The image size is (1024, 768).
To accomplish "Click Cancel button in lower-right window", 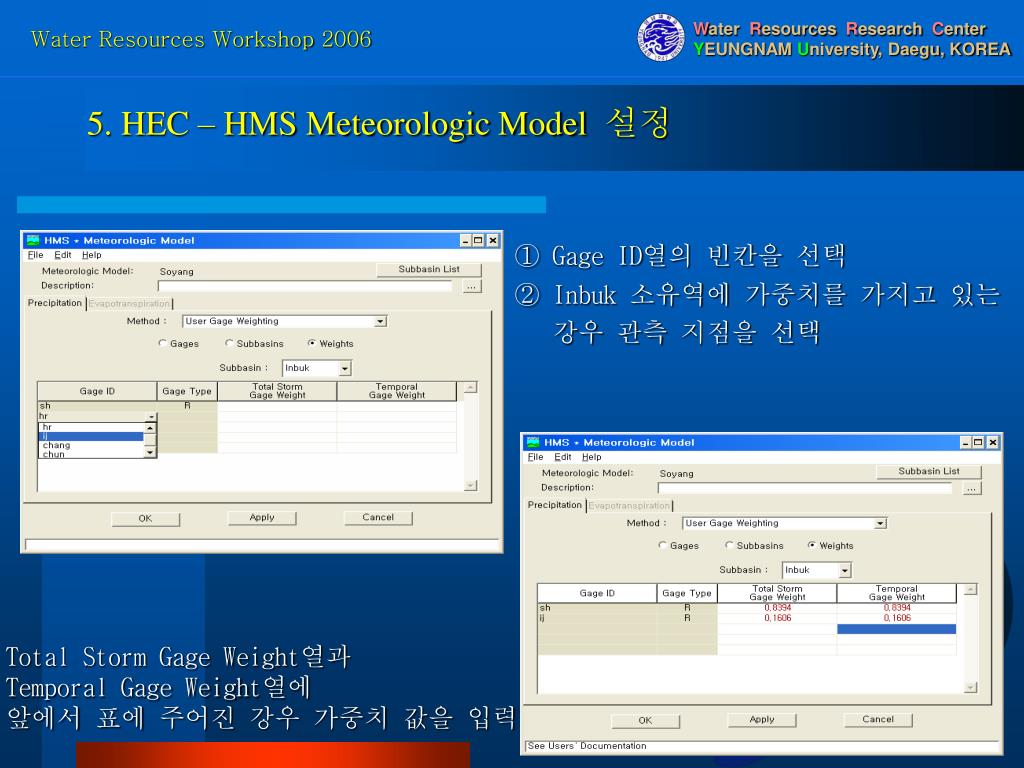I will 878,720.
